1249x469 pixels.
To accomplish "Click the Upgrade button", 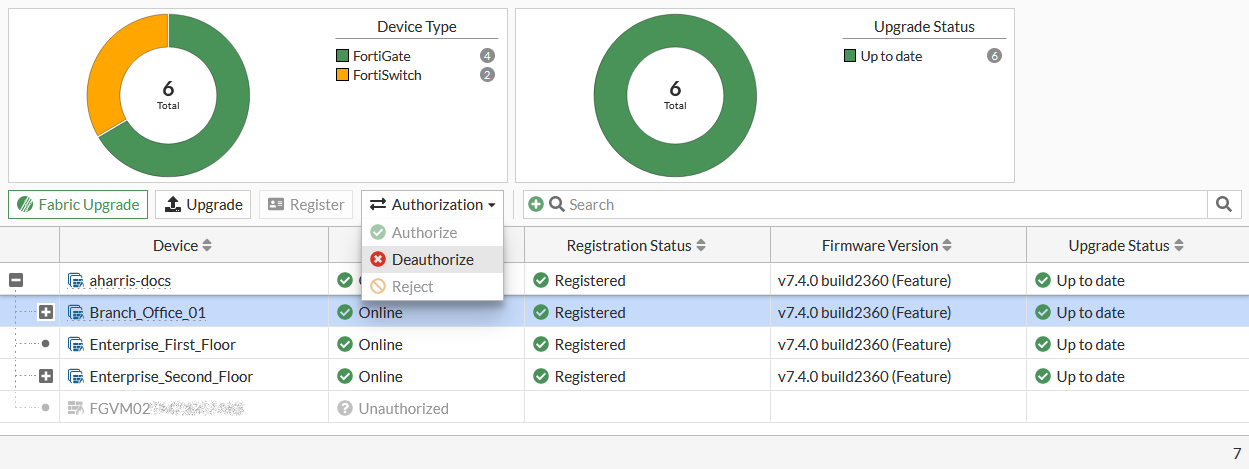I will (x=203, y=204).
